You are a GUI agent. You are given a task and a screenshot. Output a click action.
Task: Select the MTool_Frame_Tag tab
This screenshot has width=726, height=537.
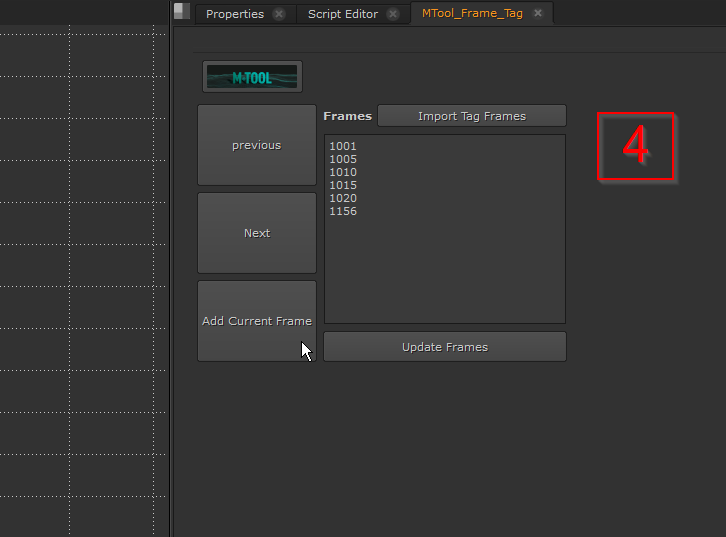coord(472,13)
